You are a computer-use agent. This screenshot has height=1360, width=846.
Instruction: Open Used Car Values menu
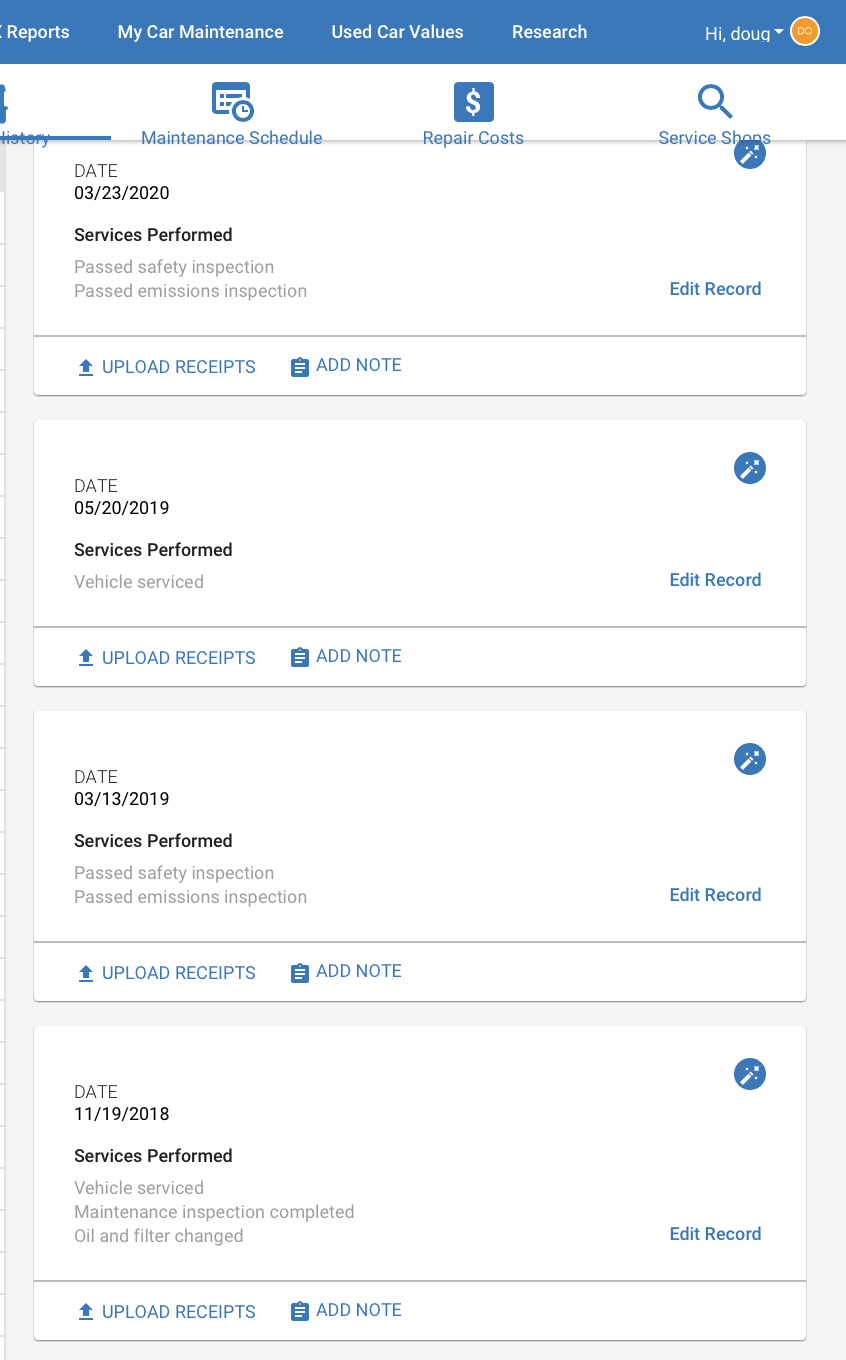pos(397,32)
